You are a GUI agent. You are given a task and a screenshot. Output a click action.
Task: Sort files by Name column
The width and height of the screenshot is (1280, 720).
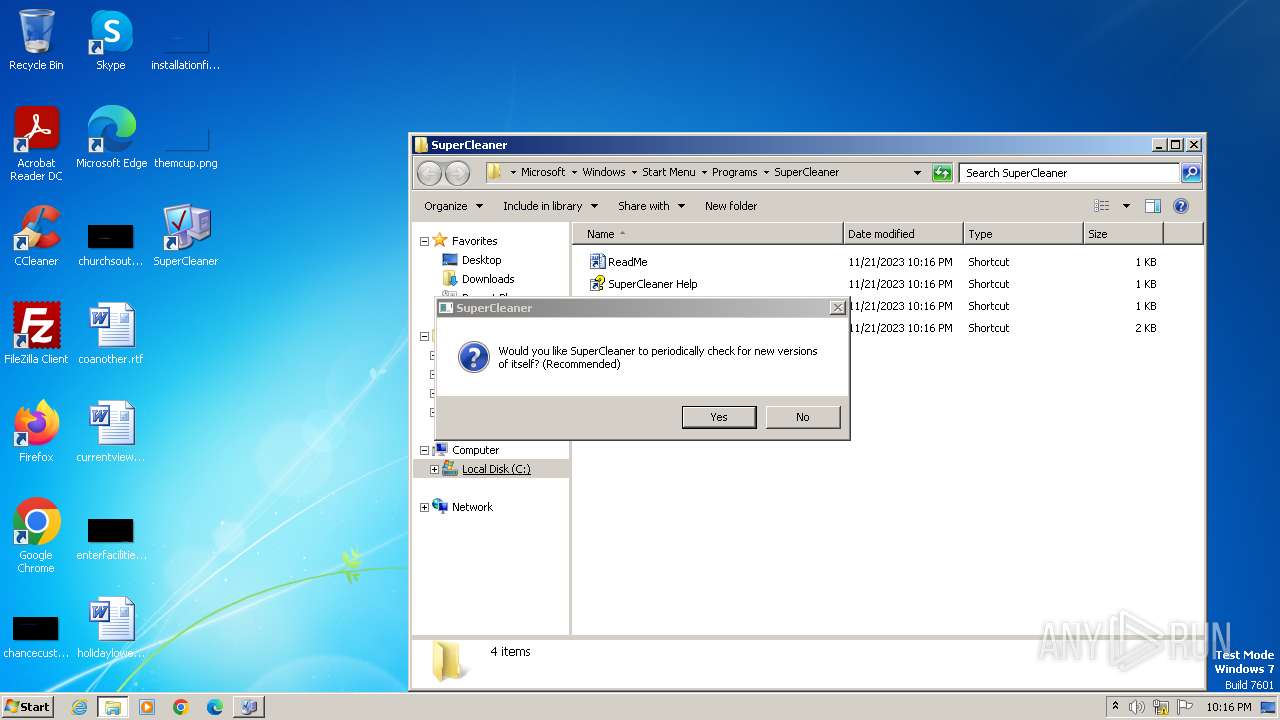click(708, 234)
